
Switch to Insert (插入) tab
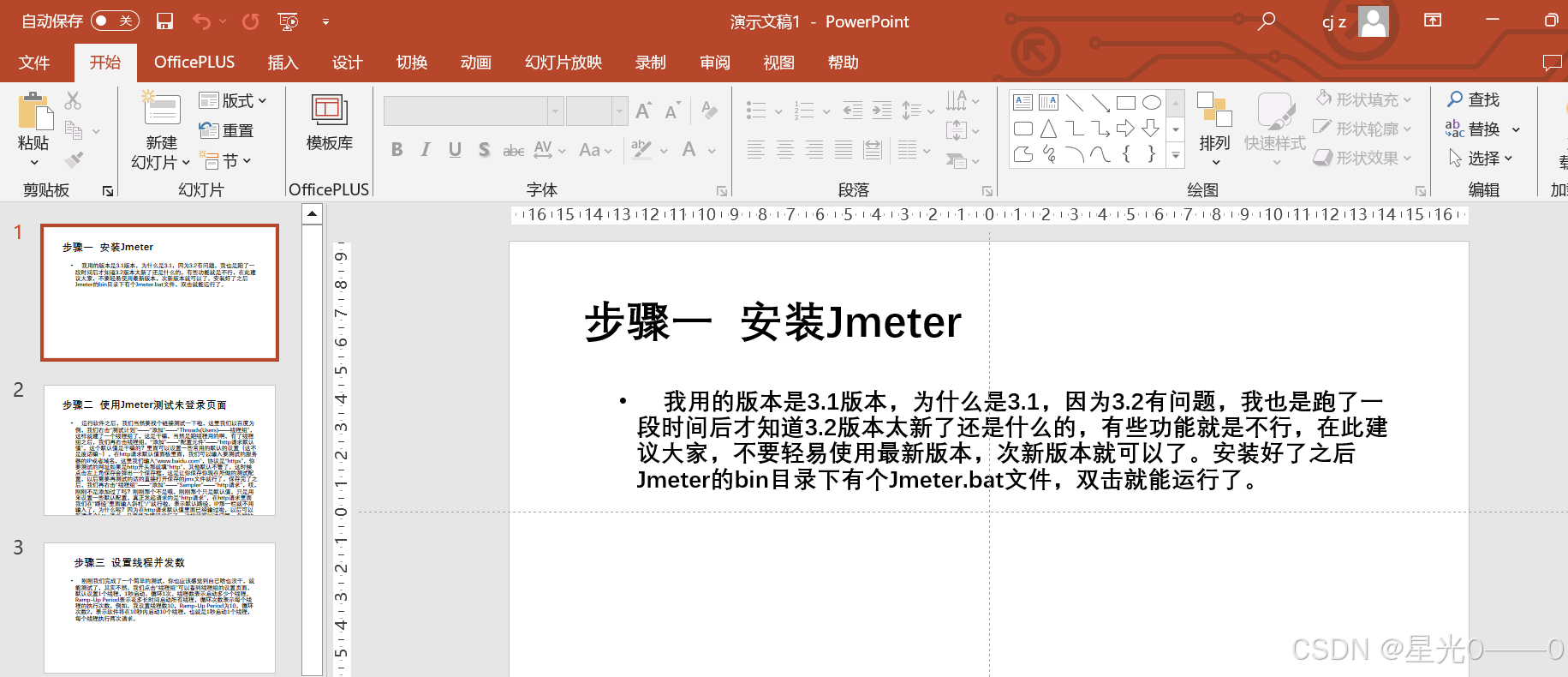(x=283, y=63)
